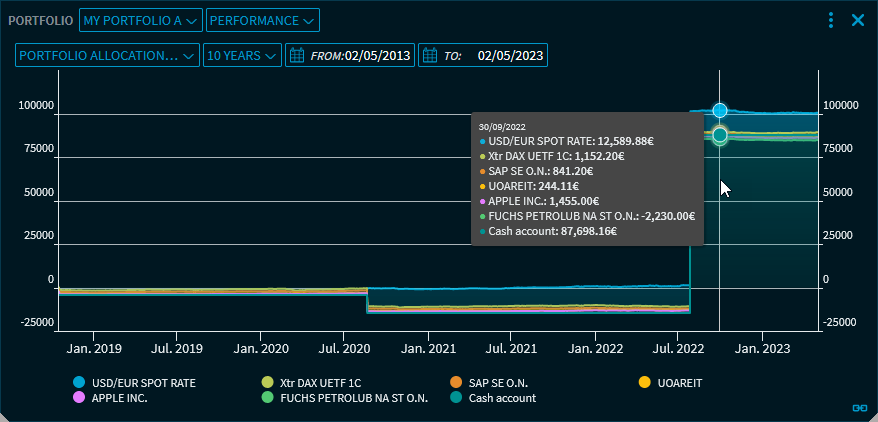Open the three-dot widget options menu
This screenshot has height=422, width=878.
pos(830,20)
